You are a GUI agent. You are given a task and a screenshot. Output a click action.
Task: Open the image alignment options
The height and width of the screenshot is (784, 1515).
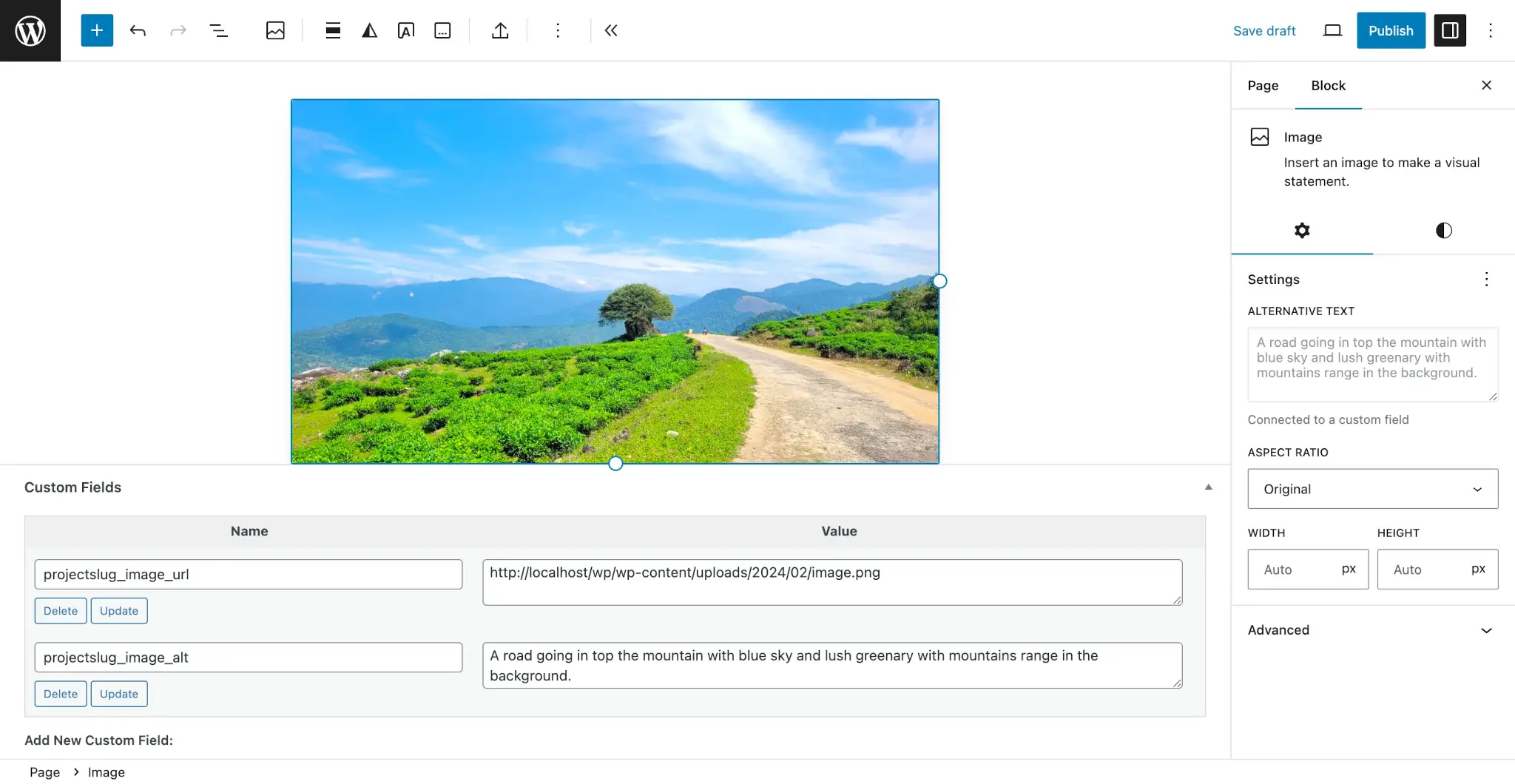click(x=333, y=30)
